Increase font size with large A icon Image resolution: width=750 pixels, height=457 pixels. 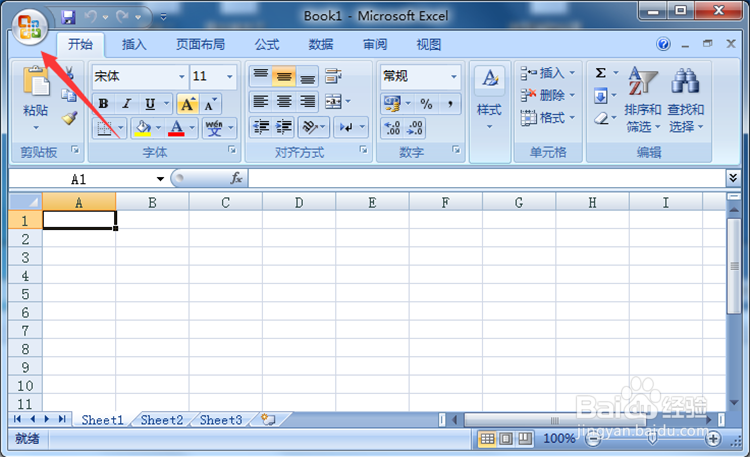pyautogui.click(x=188, y=104)
